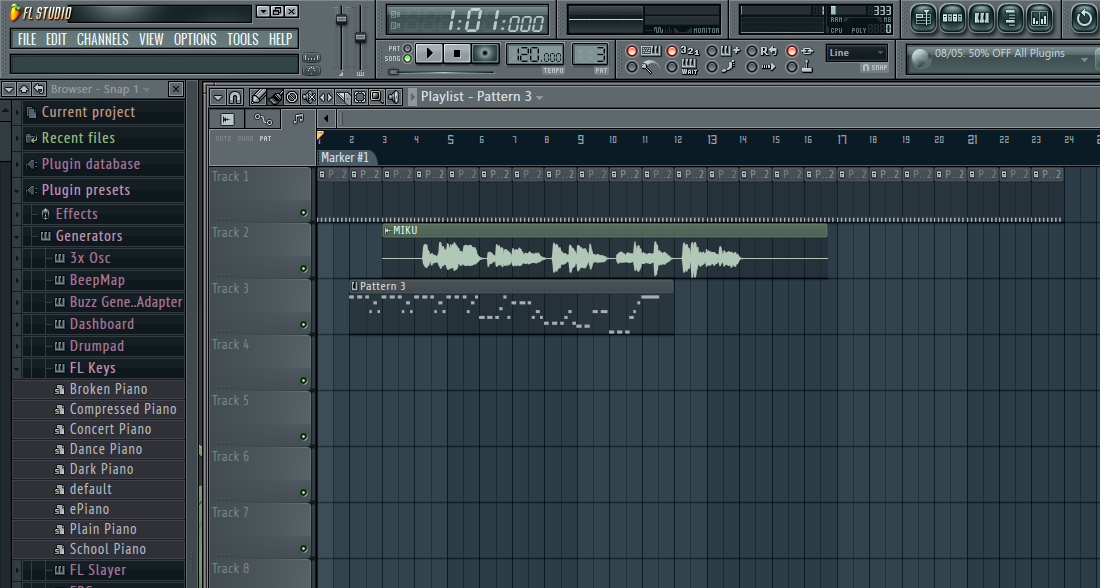
Task: Select PAT pattern mode radio button
Action: click(x=407, y=48)
